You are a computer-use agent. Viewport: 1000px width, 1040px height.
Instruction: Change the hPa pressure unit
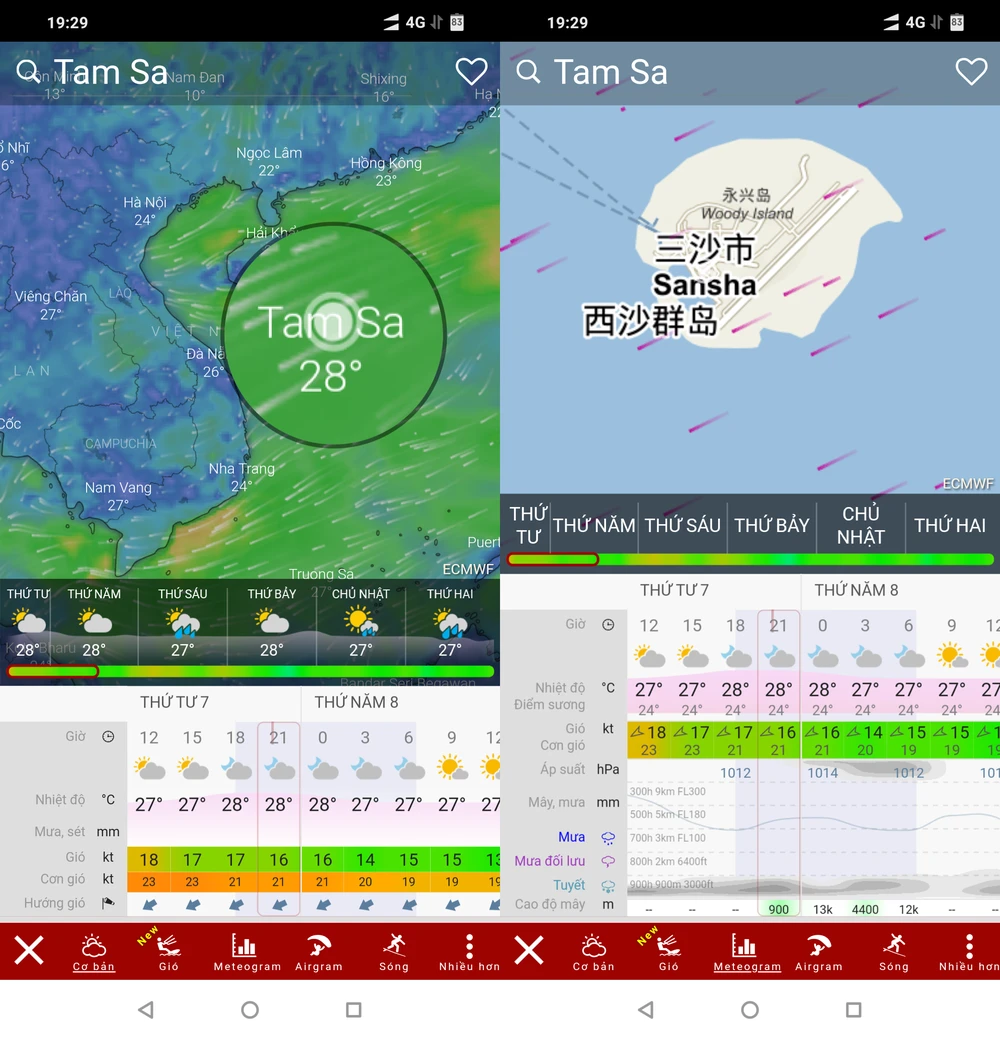pyautogui.click(x=608, y=770)
